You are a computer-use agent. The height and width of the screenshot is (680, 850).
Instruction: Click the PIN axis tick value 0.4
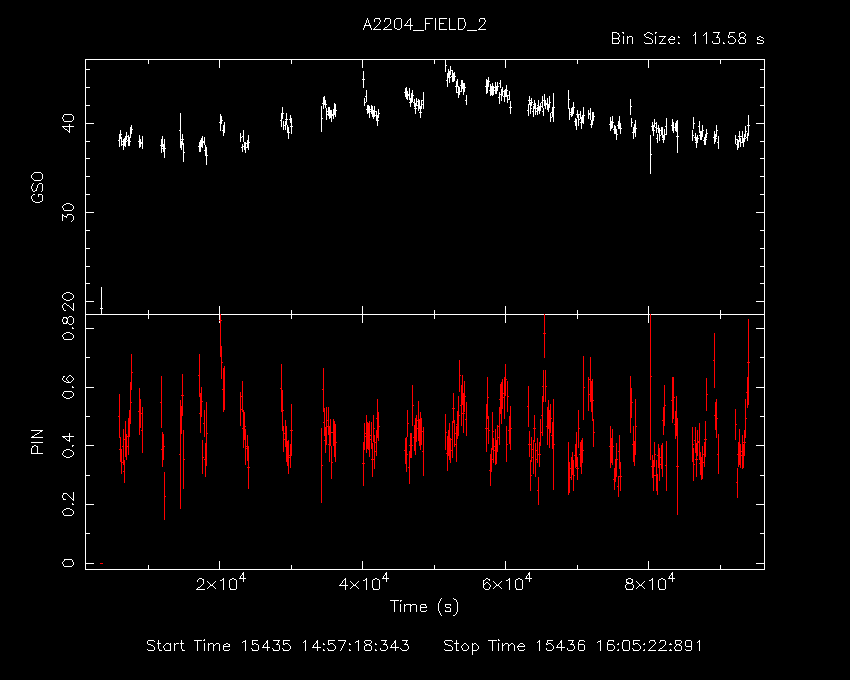coord(69,446)
